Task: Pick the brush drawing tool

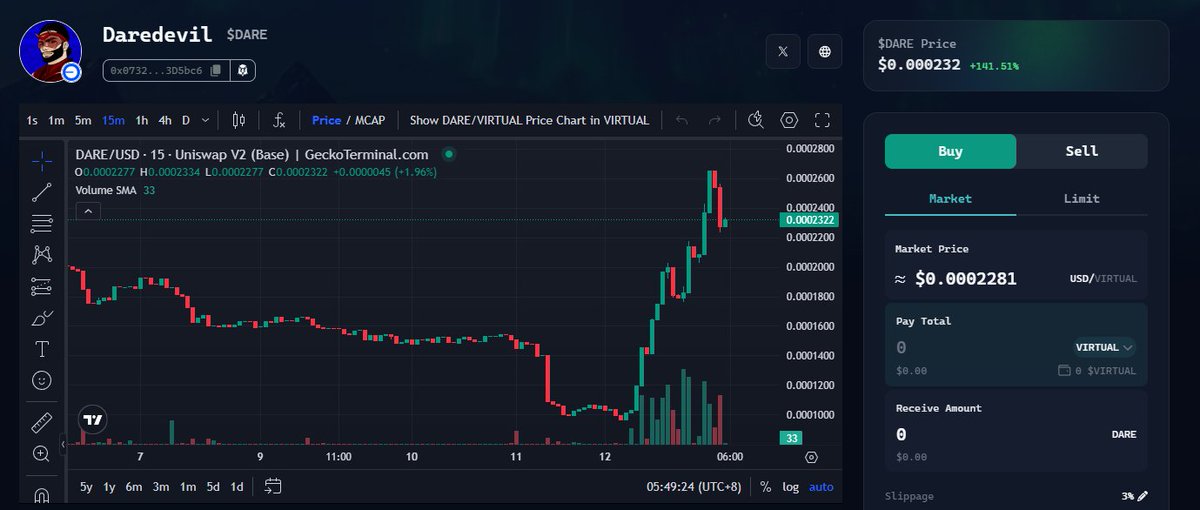Action: [42, 318]
